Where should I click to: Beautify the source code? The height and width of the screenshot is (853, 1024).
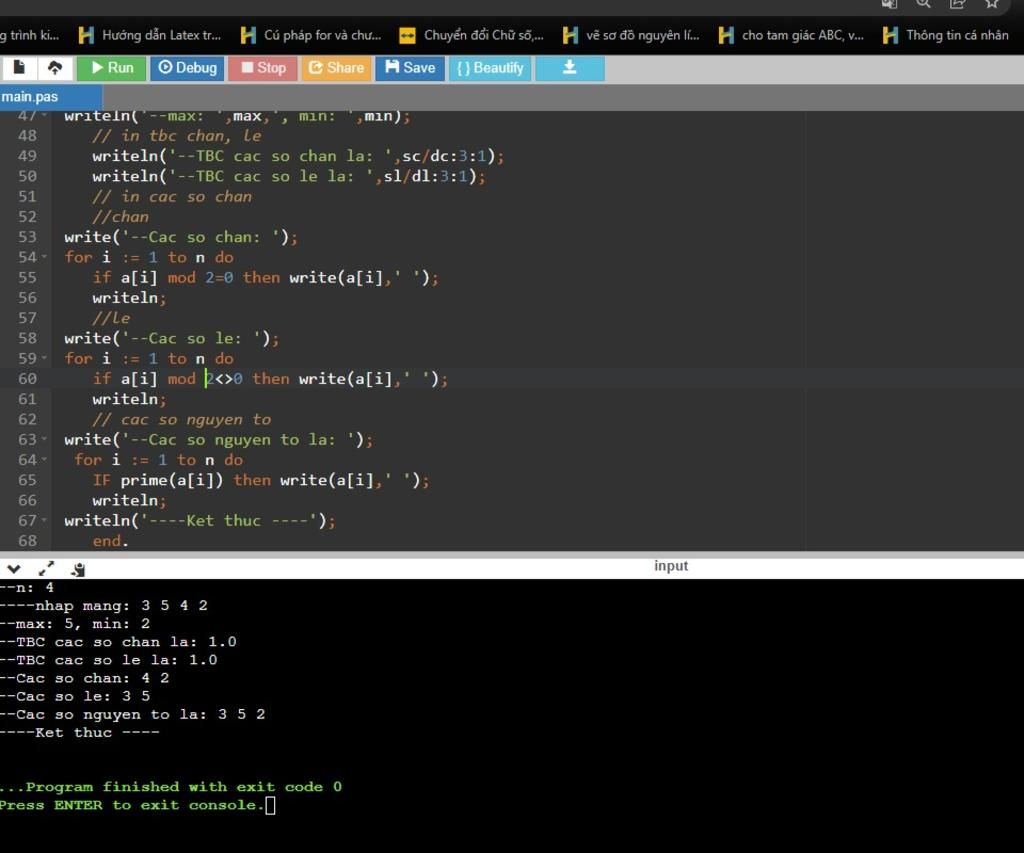point(490,68)
